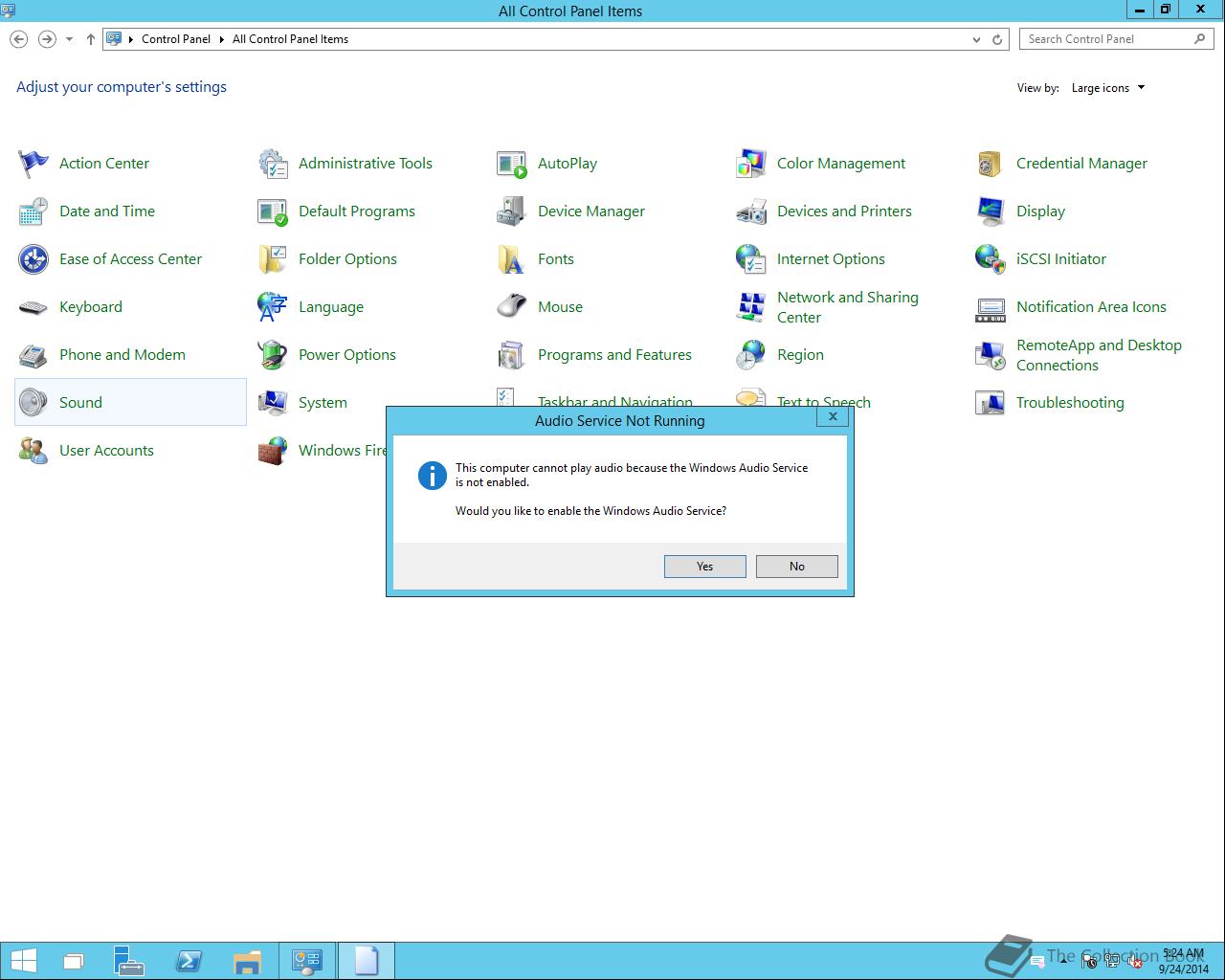Open the Power Options icon
The width and height of the screenshot is (1225, 980).
(273, 355)
